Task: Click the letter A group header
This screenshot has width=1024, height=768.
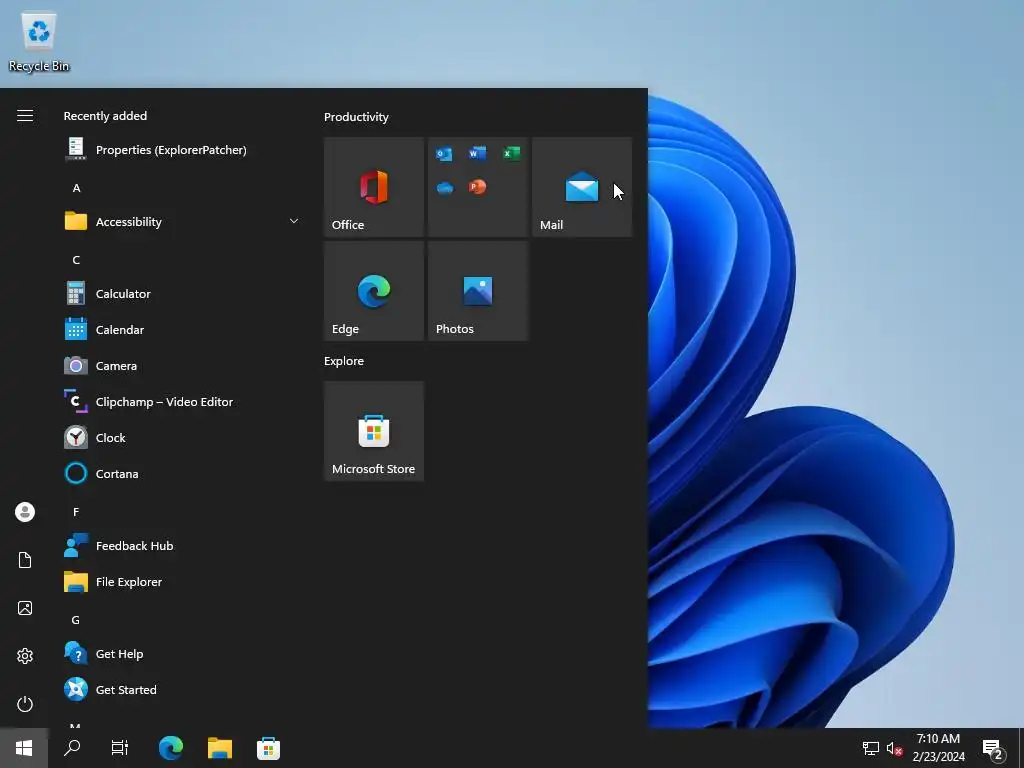Action: pyautogui.click(x=76, y=188)
